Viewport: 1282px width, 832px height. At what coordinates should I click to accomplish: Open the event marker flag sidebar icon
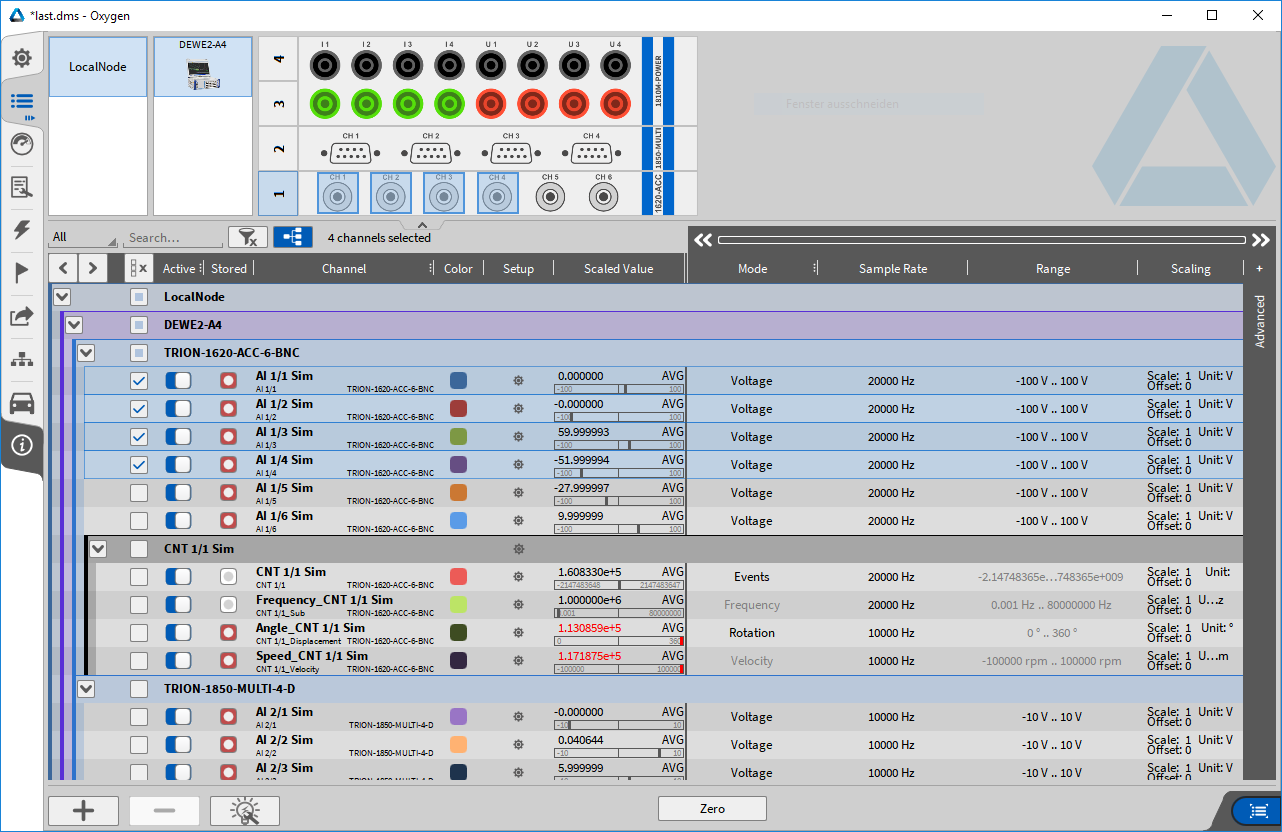pyautogui.click(x=21, y=273)
